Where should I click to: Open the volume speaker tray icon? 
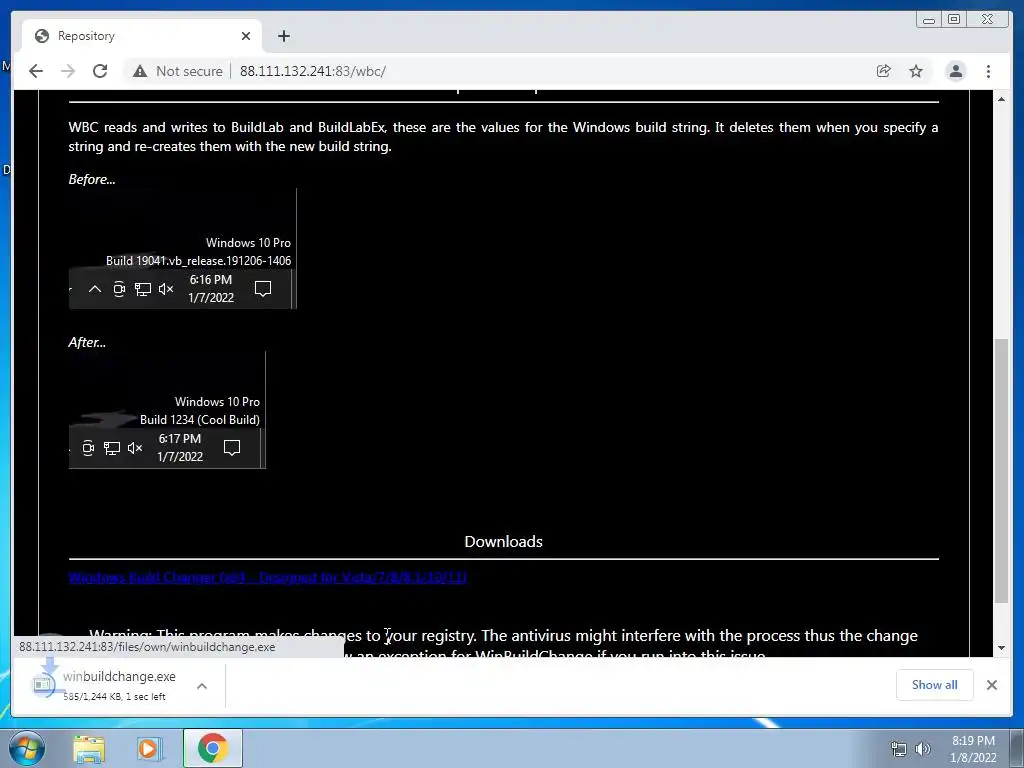click(x=923, y=749)
